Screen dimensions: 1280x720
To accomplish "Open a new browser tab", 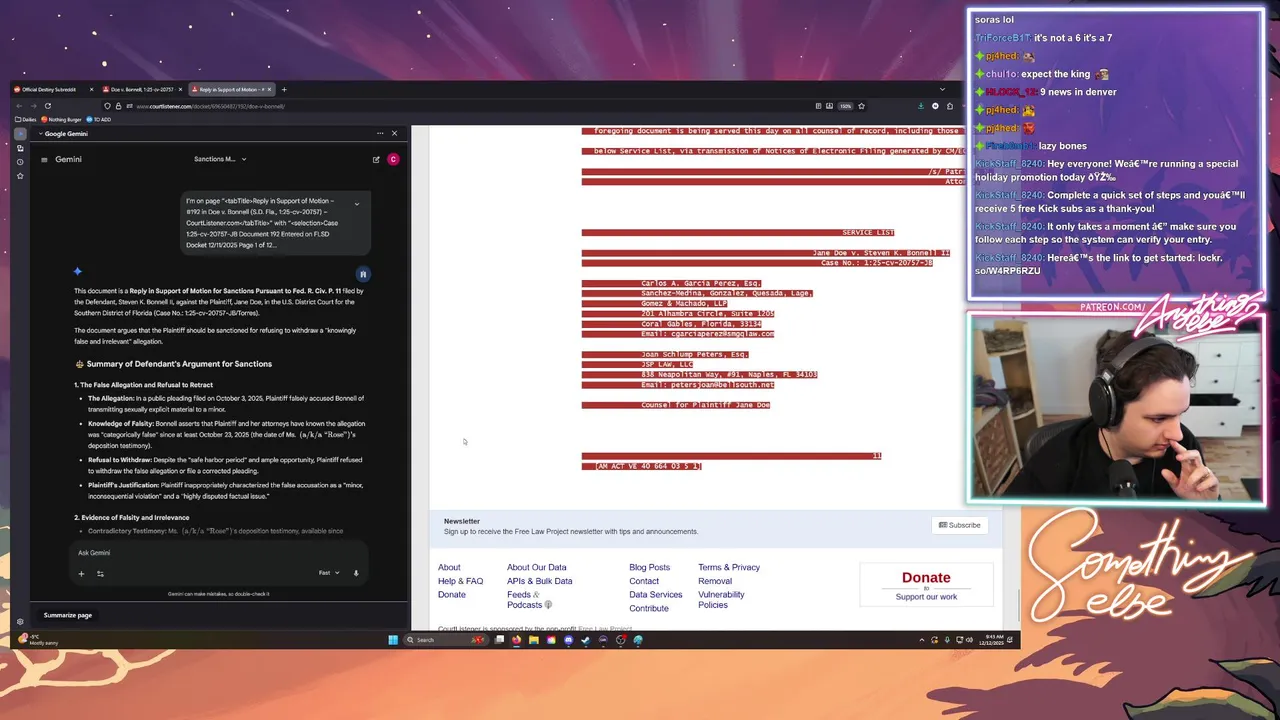I will 284,90.
